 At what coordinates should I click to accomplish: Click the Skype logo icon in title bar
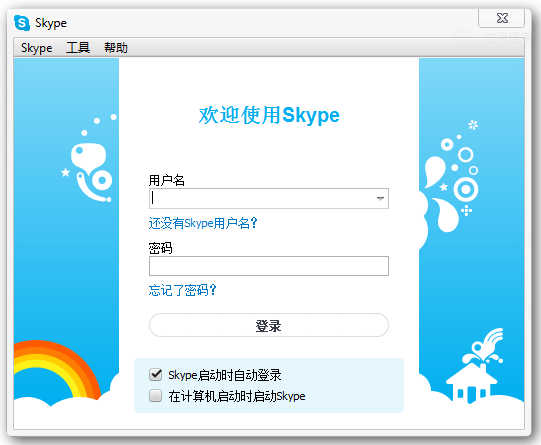point(22,23)
